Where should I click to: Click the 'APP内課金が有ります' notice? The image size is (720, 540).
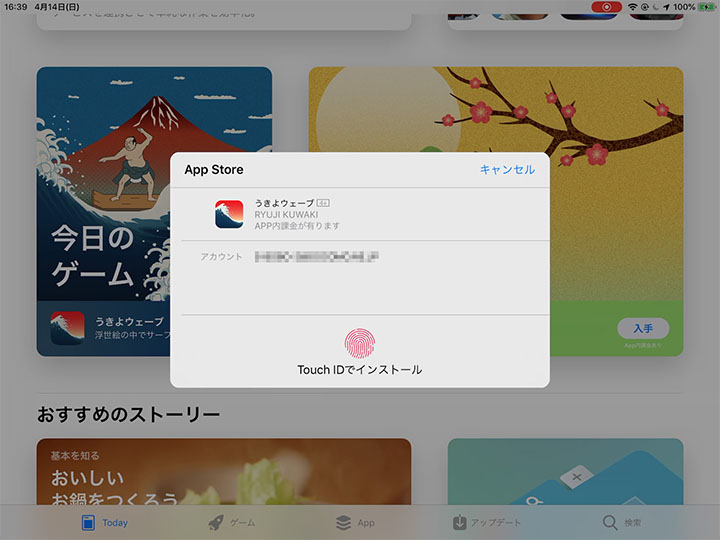click(x=297, y=225)
